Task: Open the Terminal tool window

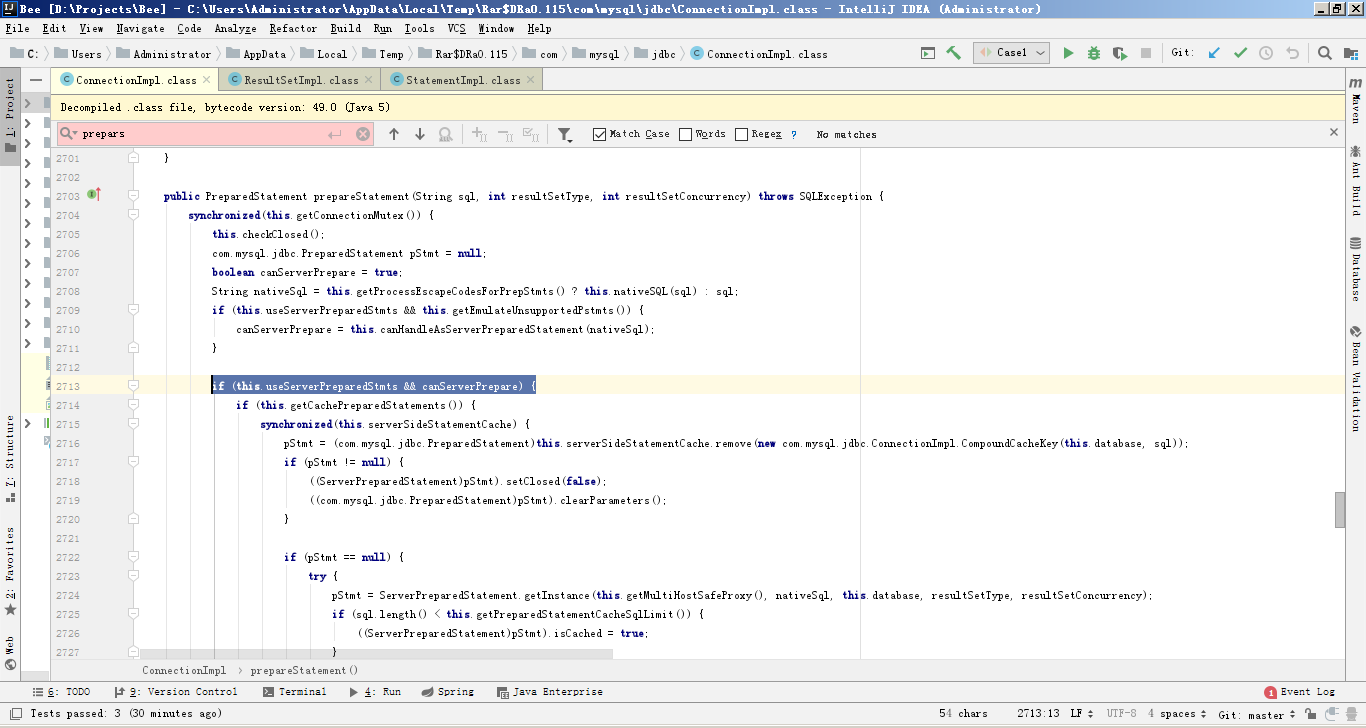Action: (295, 692)
